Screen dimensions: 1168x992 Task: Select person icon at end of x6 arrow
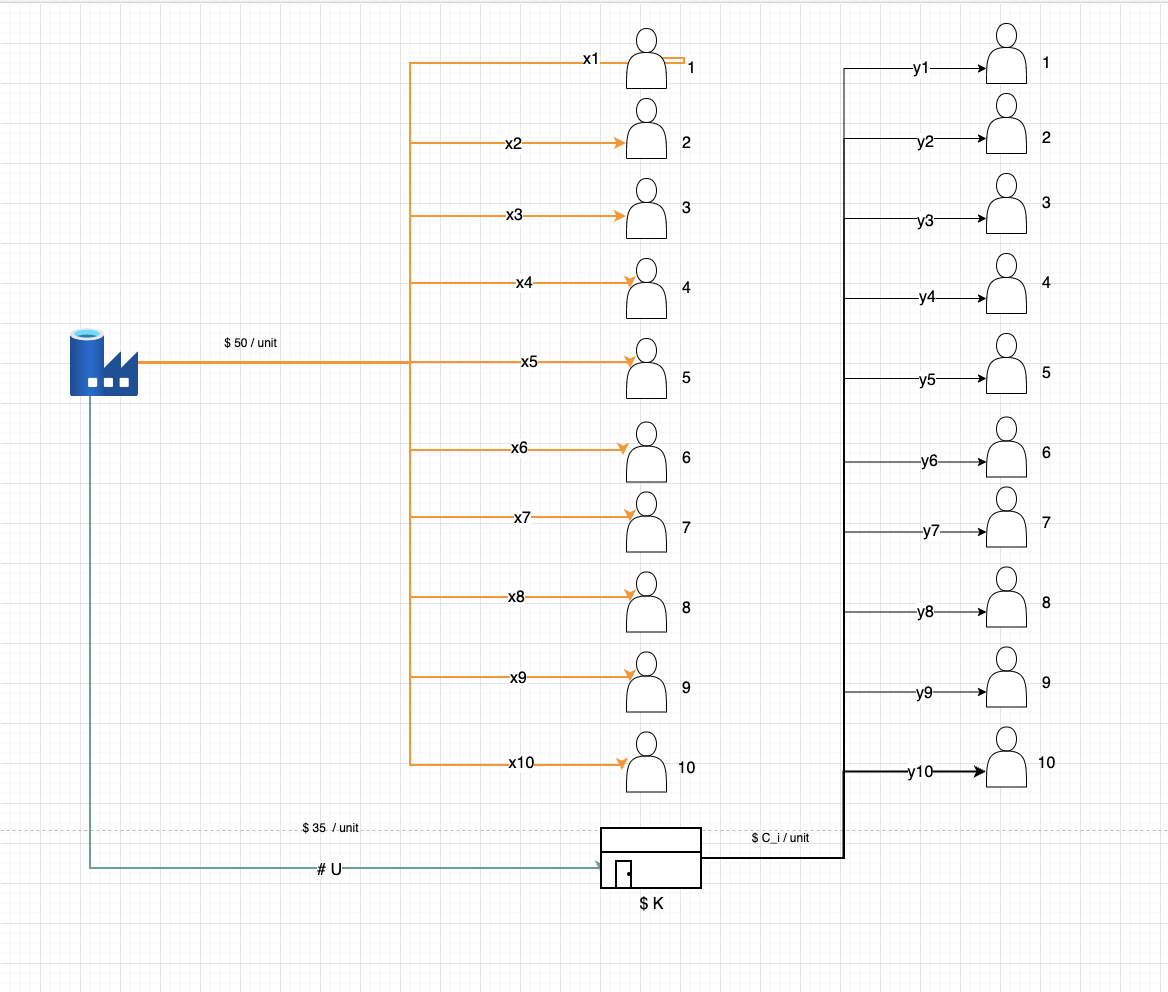tap(647, 452)
